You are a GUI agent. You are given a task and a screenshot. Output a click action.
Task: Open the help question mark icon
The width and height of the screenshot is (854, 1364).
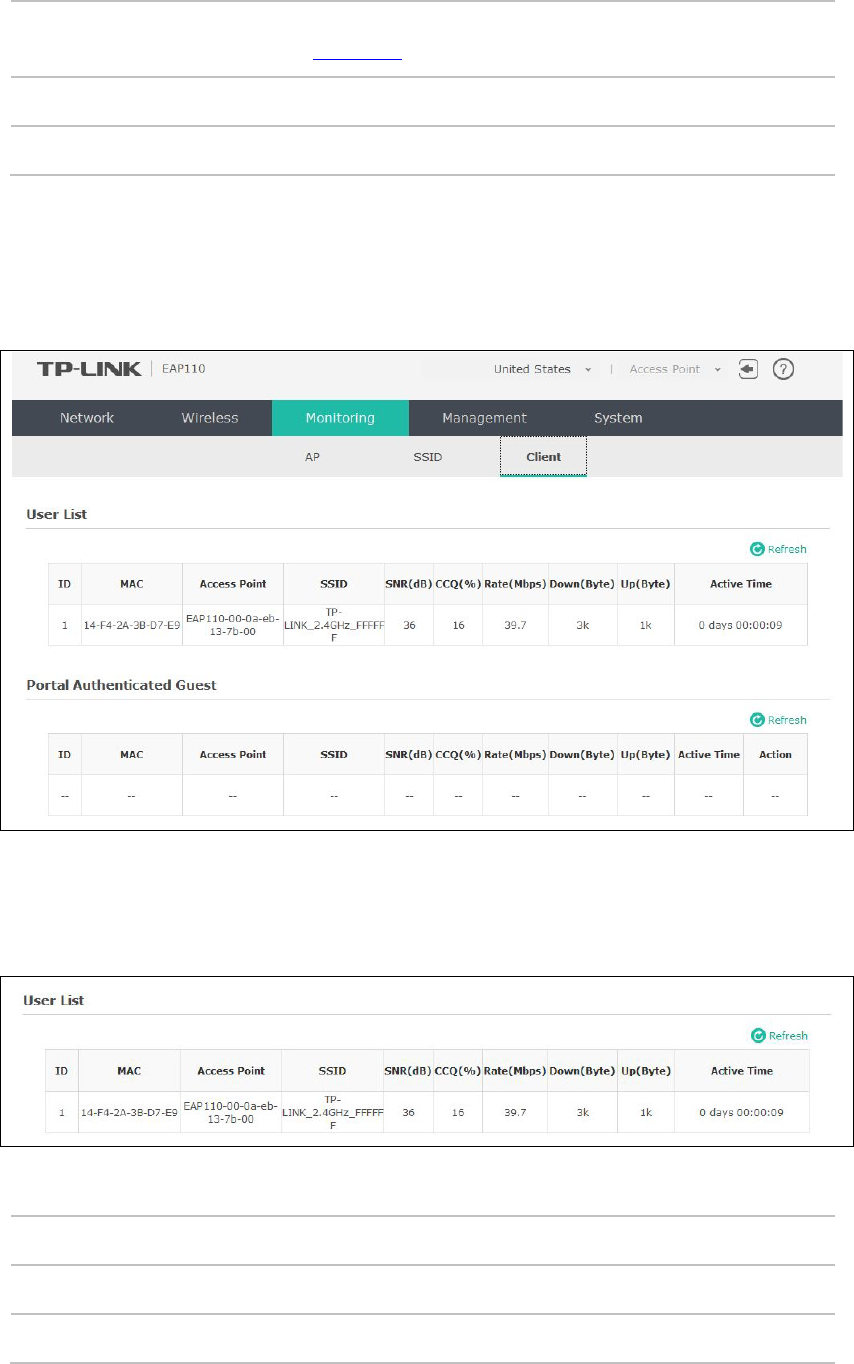785,369
